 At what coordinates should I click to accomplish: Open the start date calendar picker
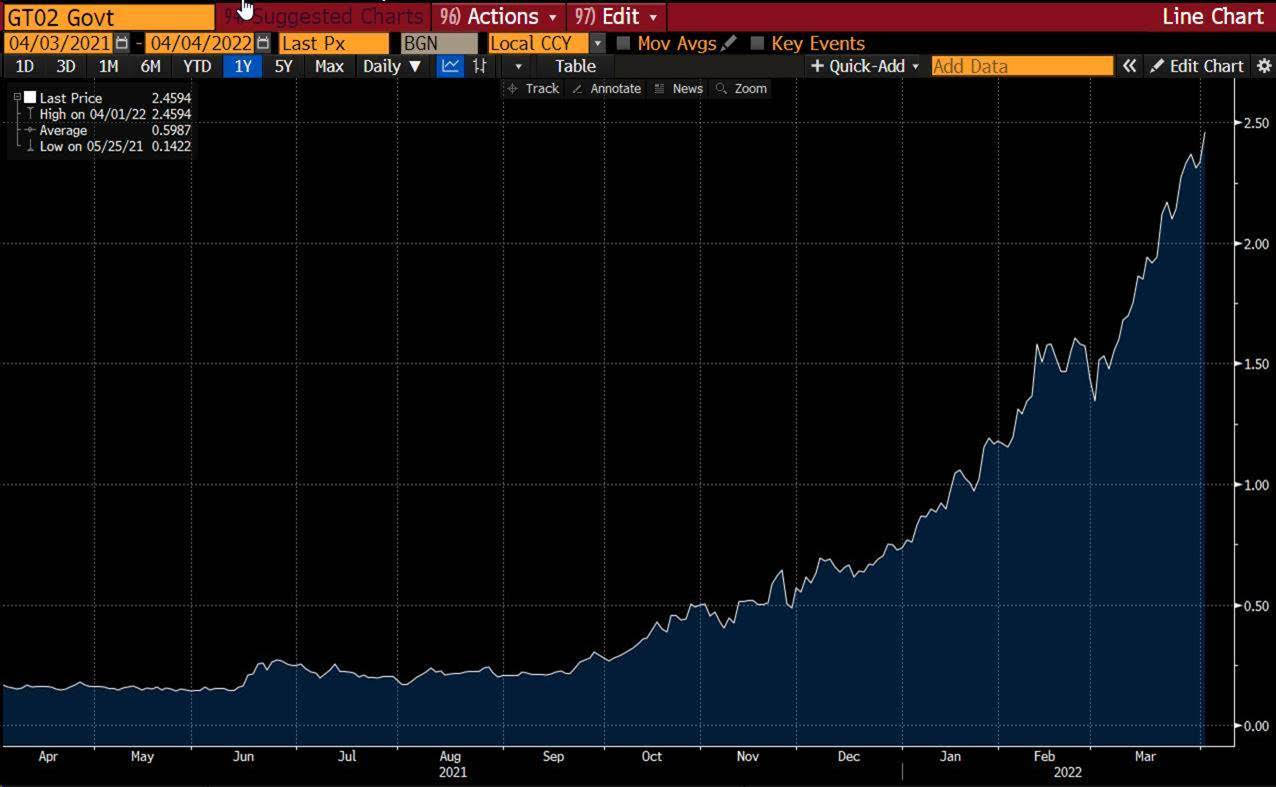tap(122, 43)
